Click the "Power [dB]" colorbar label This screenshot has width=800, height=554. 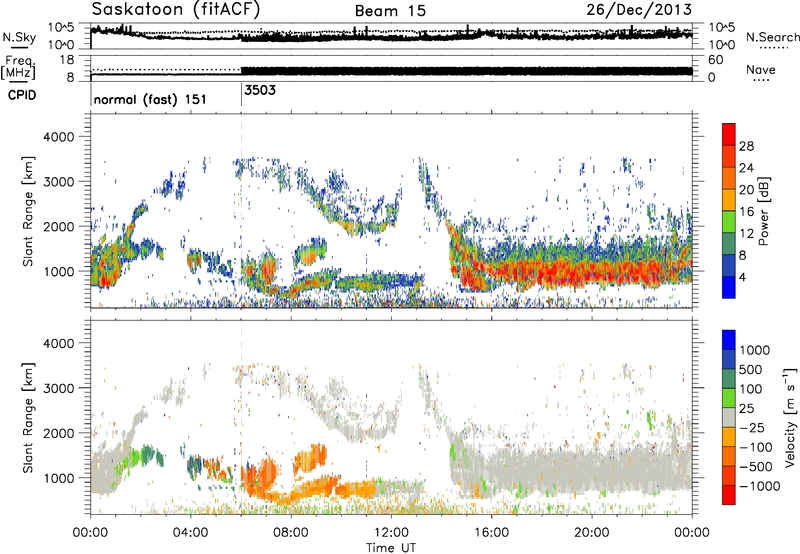click(764, 211)
